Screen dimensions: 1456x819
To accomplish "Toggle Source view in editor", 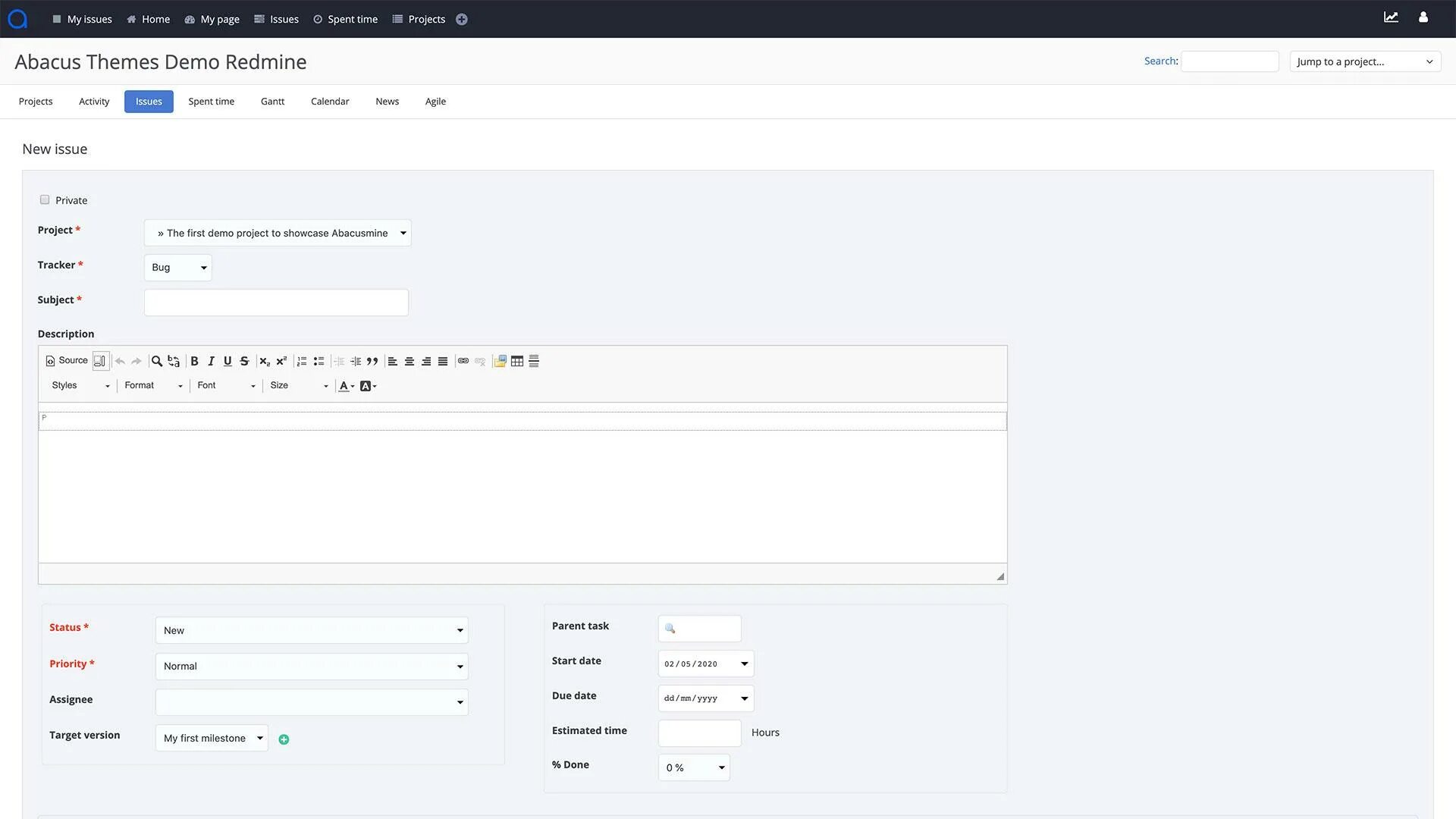I will coord(67,361).
